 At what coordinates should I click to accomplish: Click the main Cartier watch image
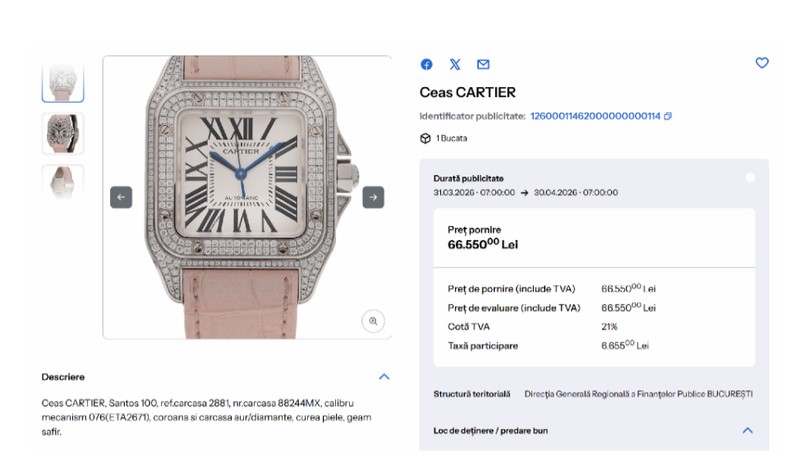(x=247, y=197)
